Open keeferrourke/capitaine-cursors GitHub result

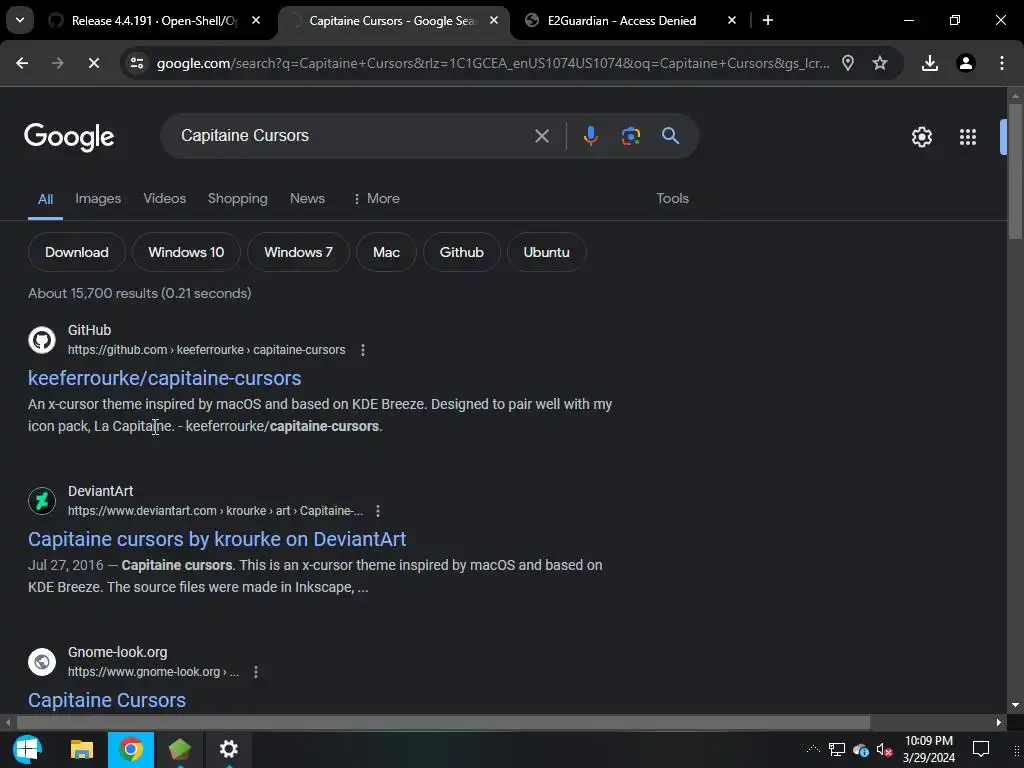[165, 378]
